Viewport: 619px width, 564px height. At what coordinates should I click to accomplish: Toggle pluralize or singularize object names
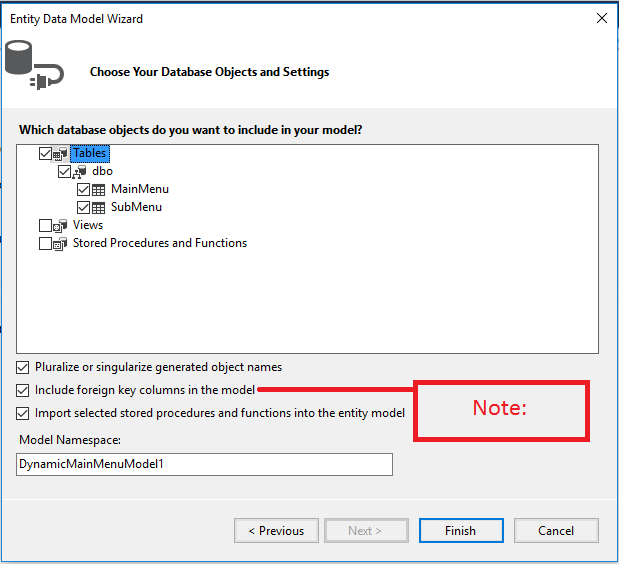(x=23, y=367)
